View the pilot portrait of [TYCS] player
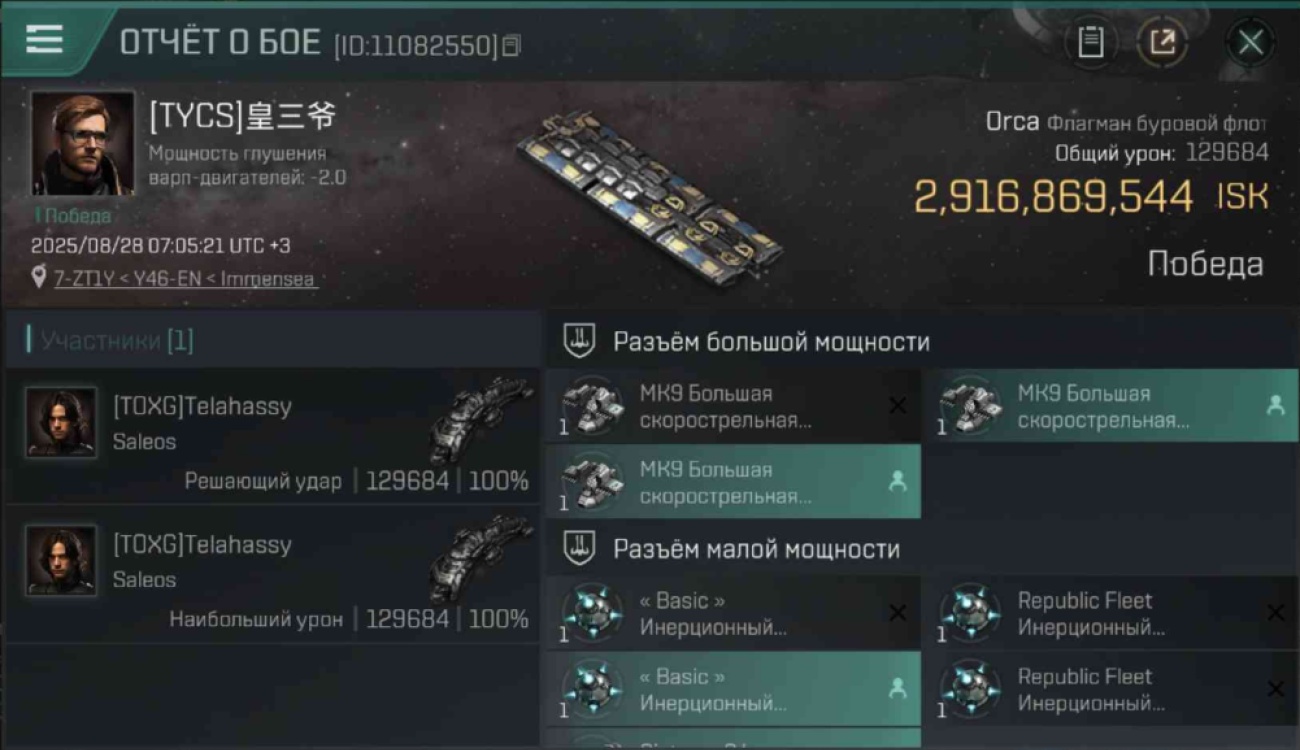Screen dimensions: 1300x750 (x=82, y=143)
